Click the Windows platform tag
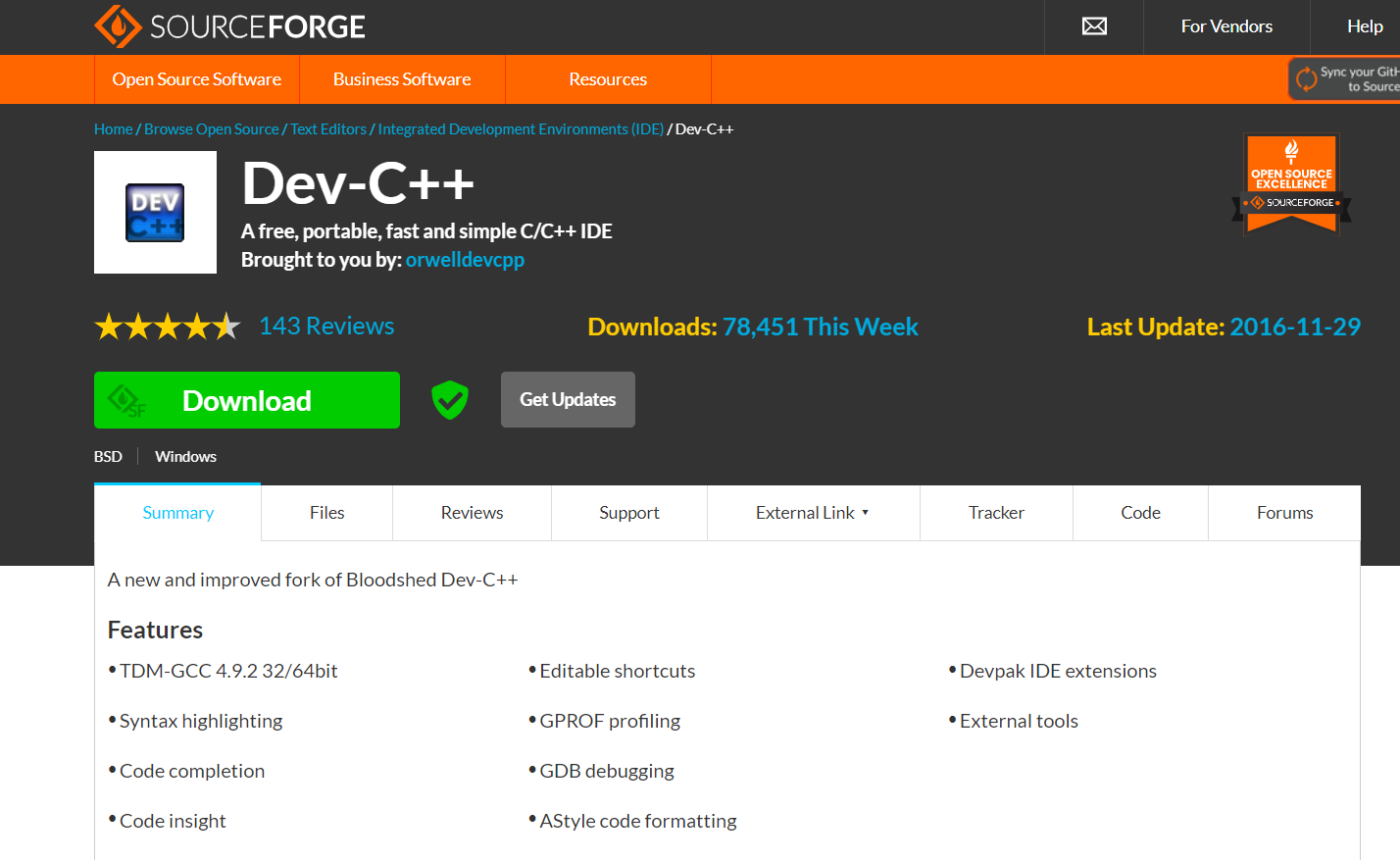The image size is (1400, 860). [185, 457]
